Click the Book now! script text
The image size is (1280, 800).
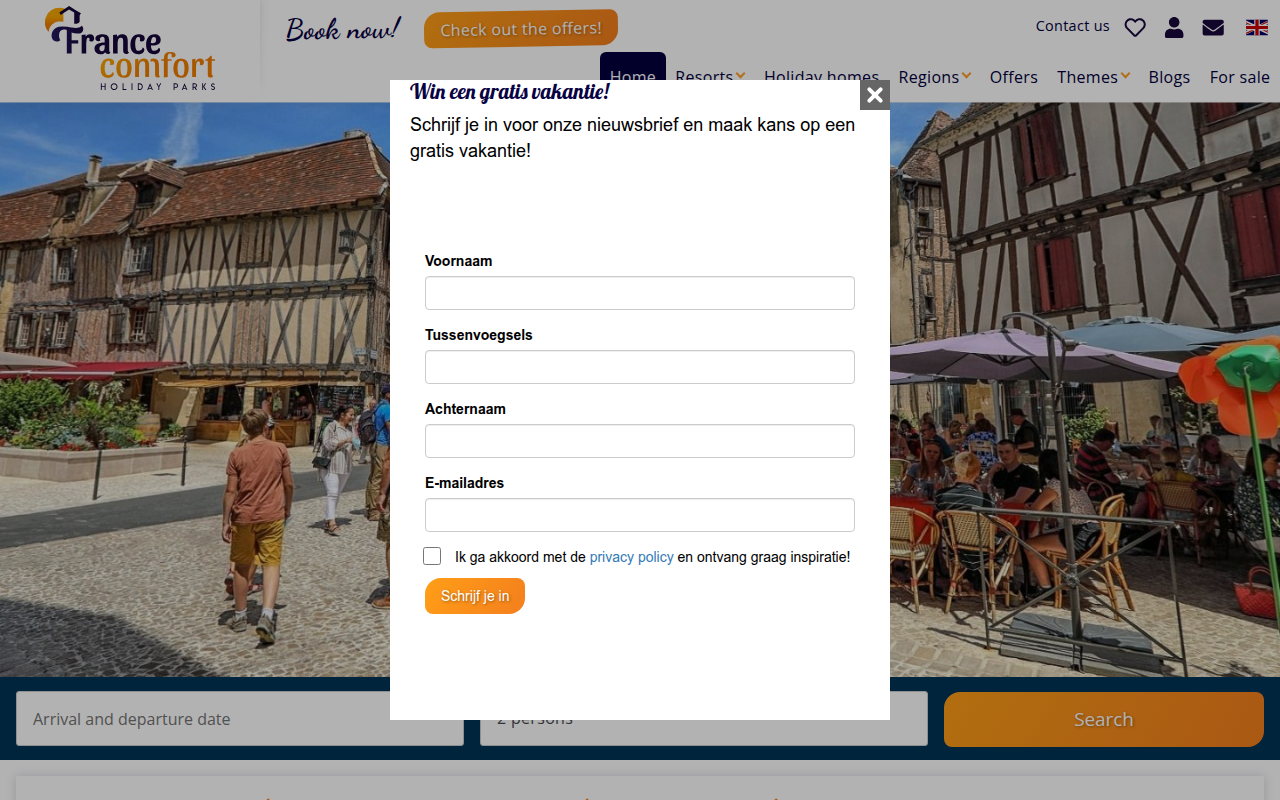point(344,29)
